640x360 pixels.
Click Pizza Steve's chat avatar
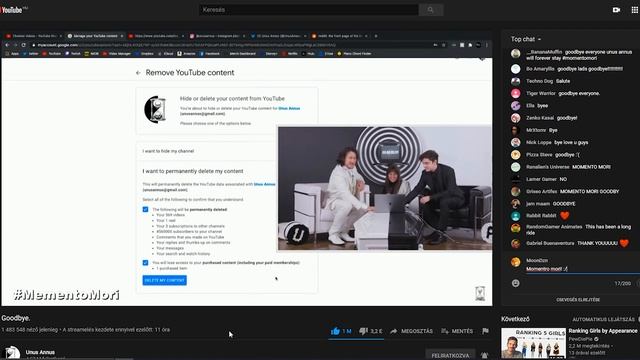pos(516,155)
